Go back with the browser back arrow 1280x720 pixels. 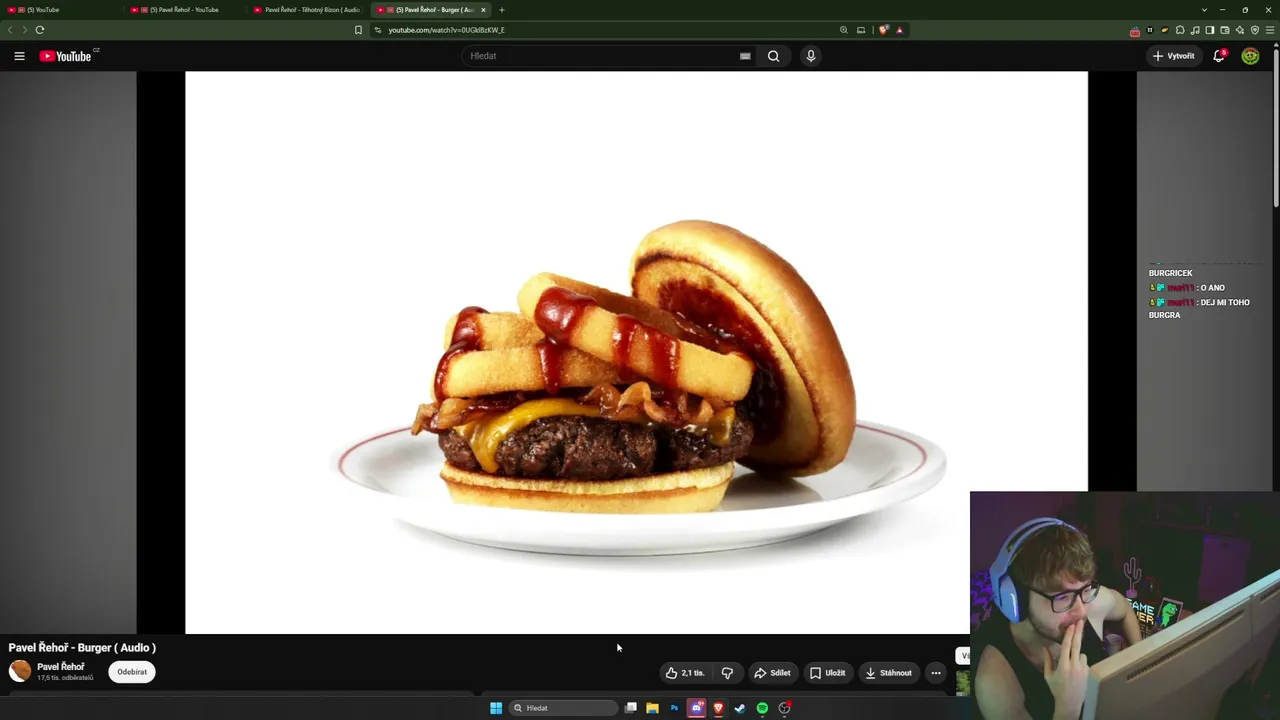click(10, 30)
